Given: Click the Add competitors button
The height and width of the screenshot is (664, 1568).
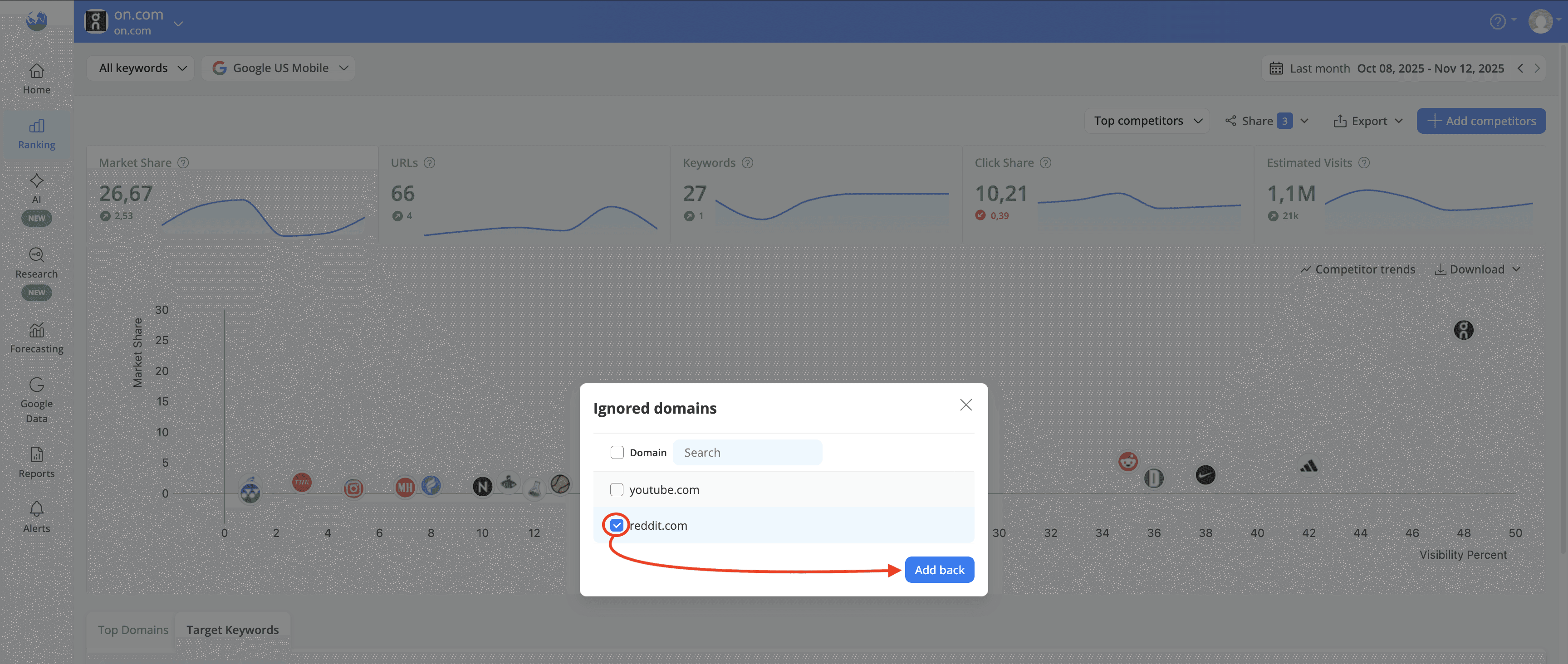Looking at the screenshot, I should pyautogui.click(x=1481, y=121).
